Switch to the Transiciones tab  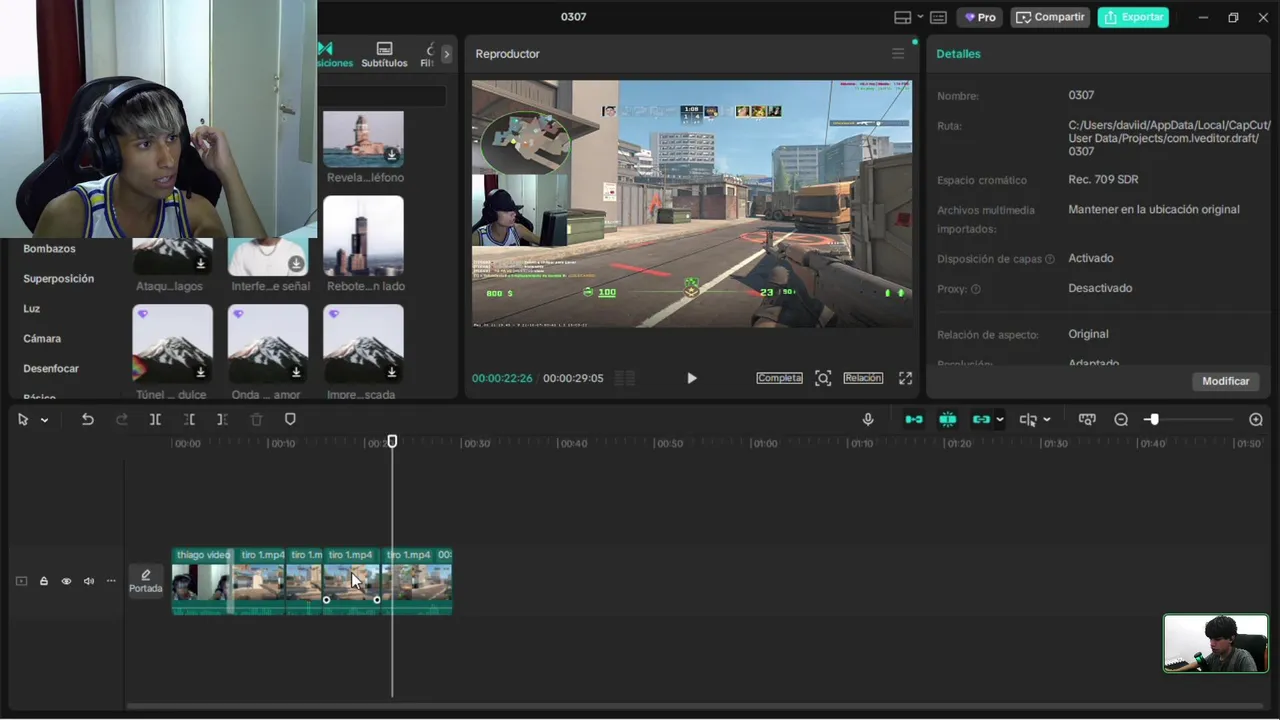pos(333,54)
